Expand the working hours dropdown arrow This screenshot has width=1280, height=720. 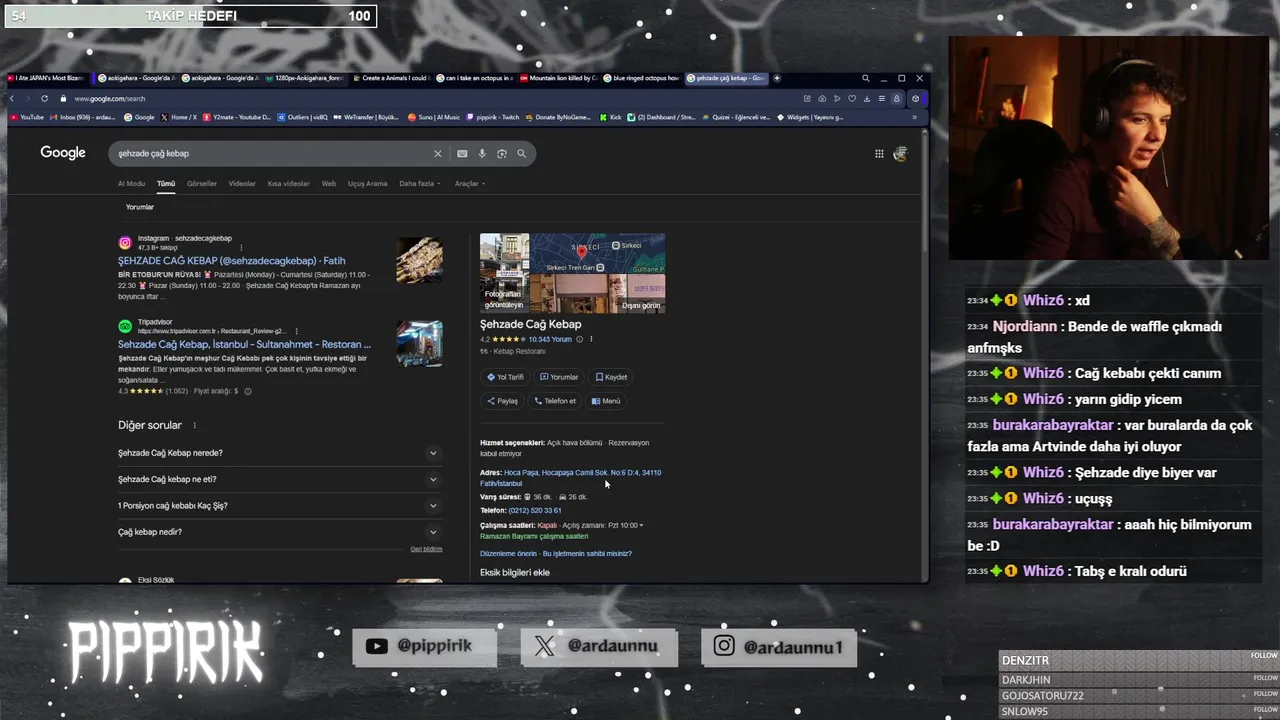[641, 525]
